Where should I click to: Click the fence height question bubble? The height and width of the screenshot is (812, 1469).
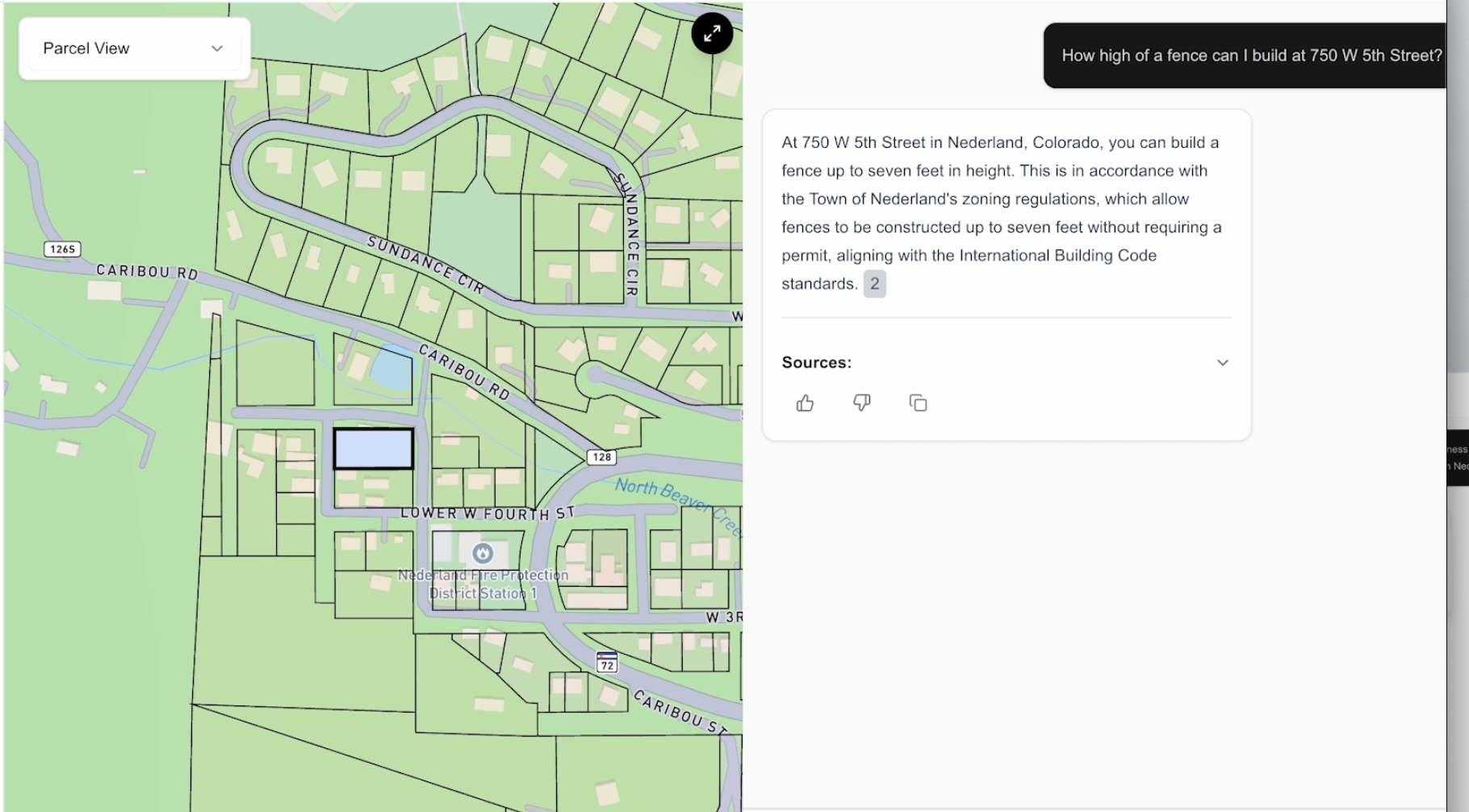click(1250, 56)
